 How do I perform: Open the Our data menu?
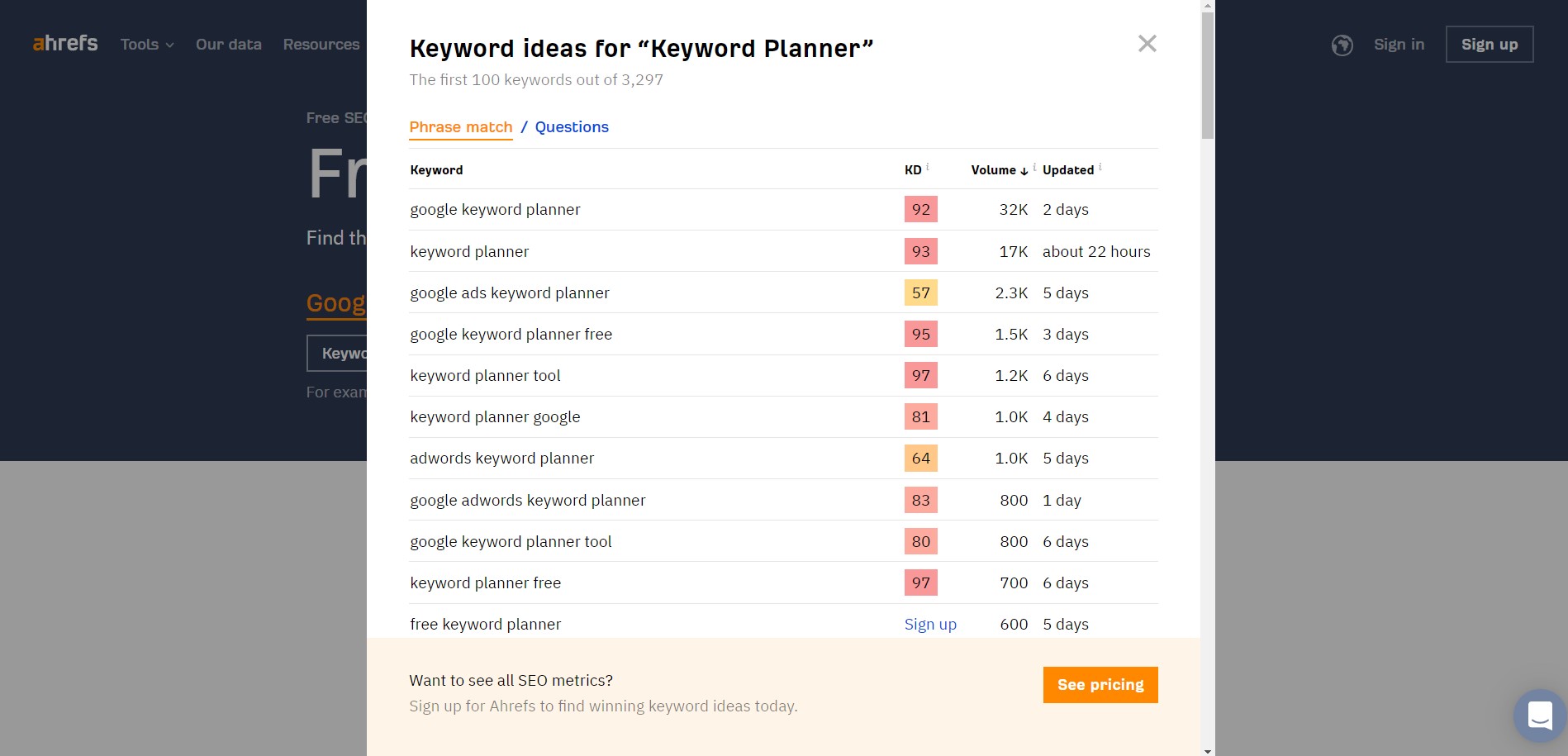(229, 45)
